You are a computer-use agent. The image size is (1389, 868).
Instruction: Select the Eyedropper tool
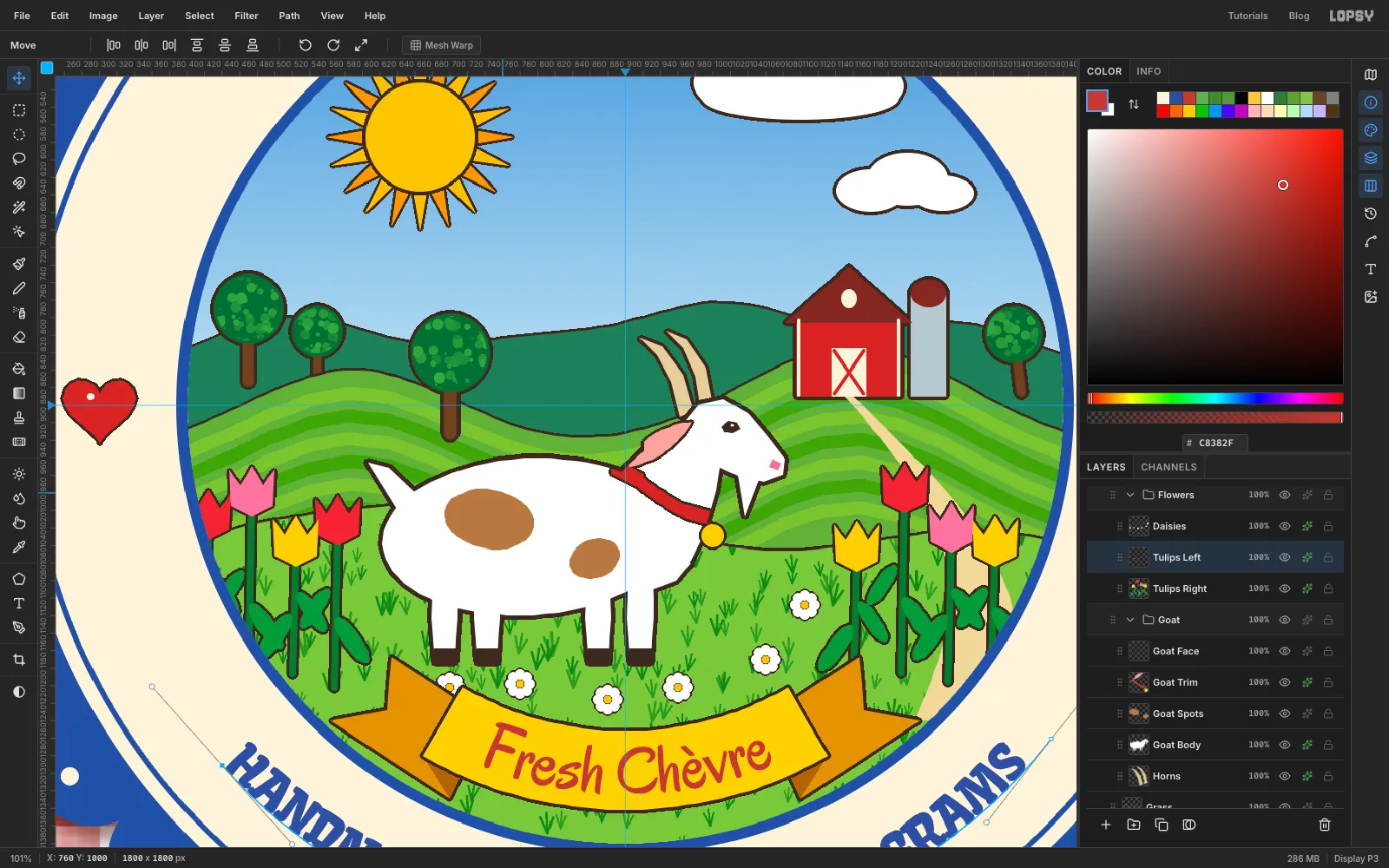click(x=19, y=547)
